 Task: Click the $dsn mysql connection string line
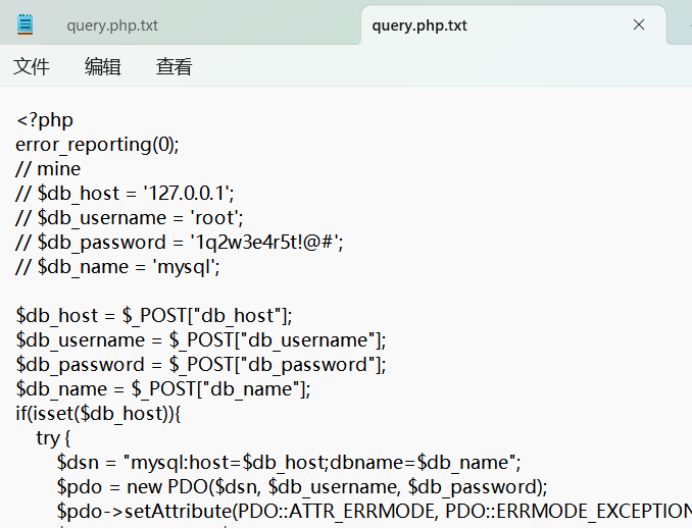point(289,462)
